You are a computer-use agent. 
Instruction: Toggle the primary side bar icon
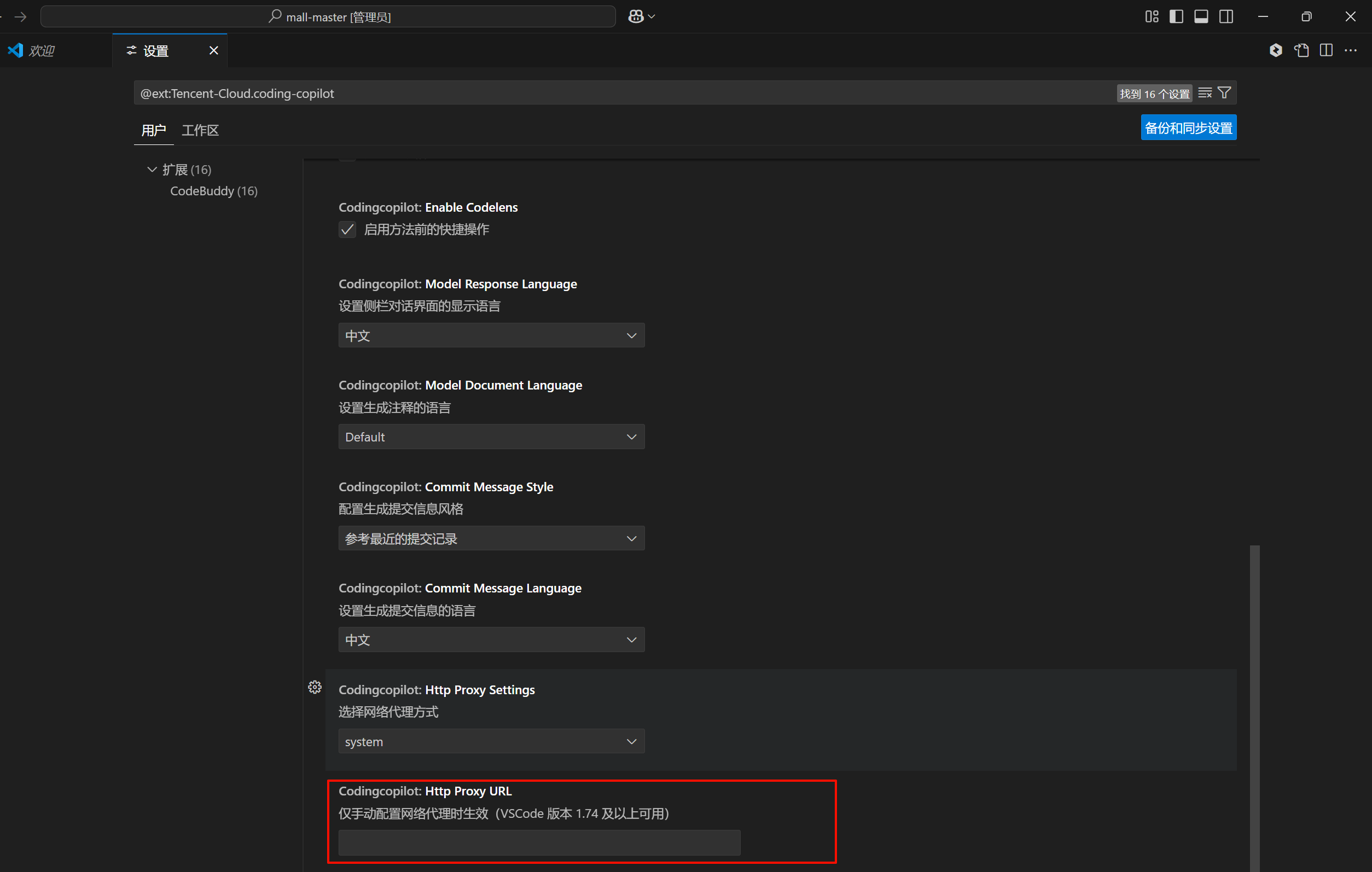(1176, 16)
